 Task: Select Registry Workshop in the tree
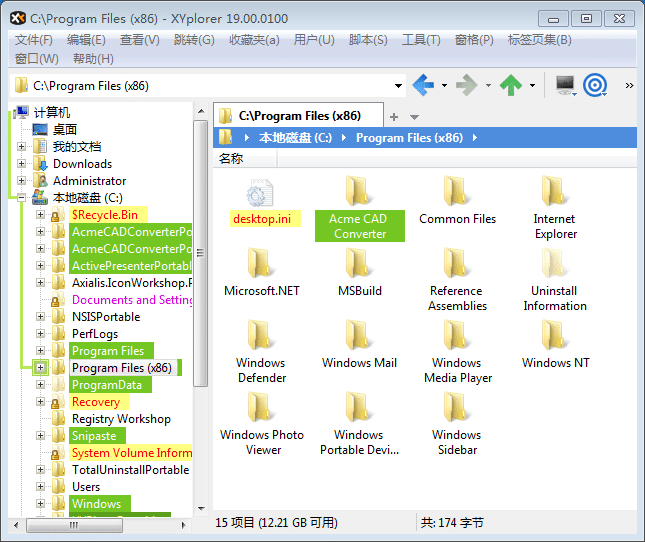click(121, 419)
